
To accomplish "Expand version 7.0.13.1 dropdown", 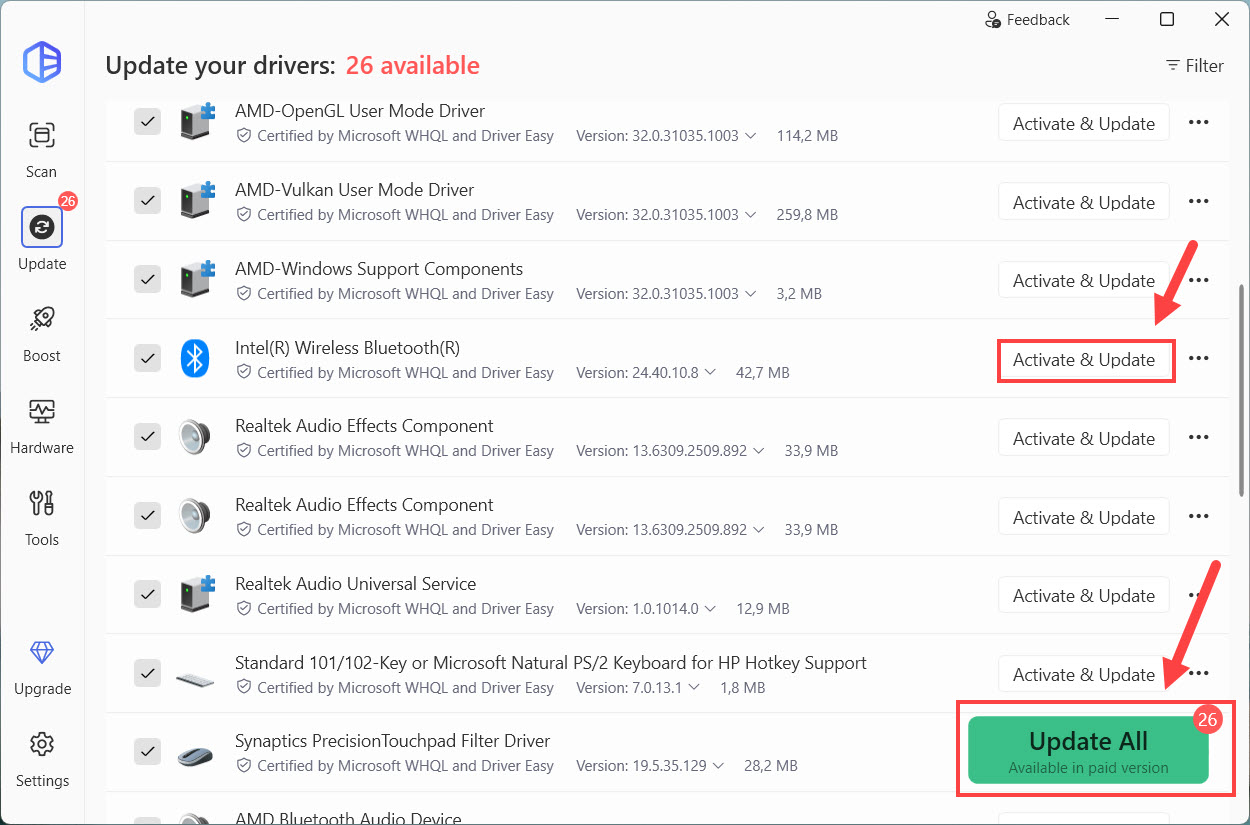I will click(694, 688).
